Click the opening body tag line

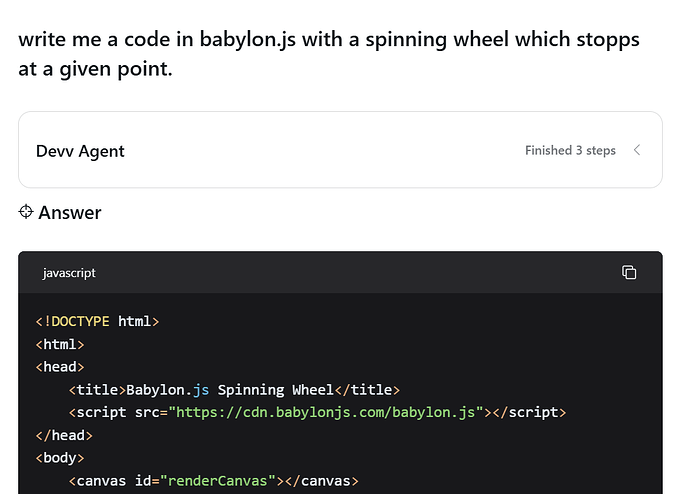point(60,458)
